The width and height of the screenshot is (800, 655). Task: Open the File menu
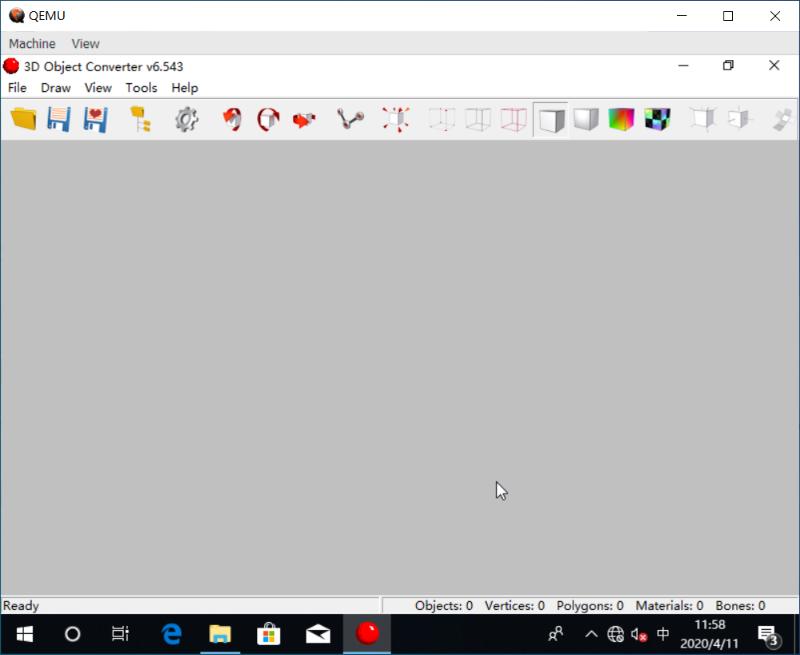coord(16,88)
